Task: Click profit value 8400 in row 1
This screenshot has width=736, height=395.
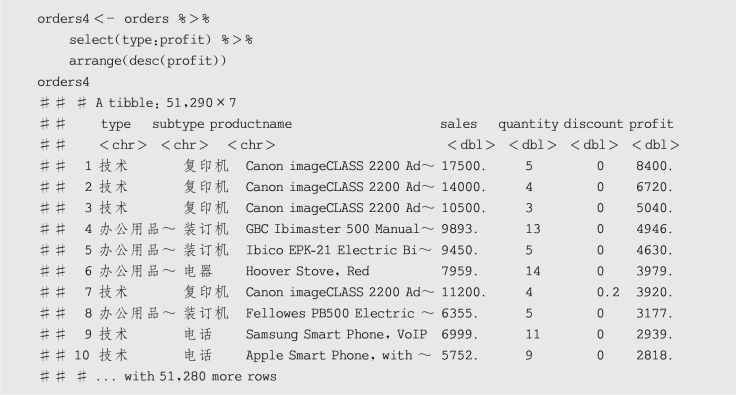Action: coord(654,166)
